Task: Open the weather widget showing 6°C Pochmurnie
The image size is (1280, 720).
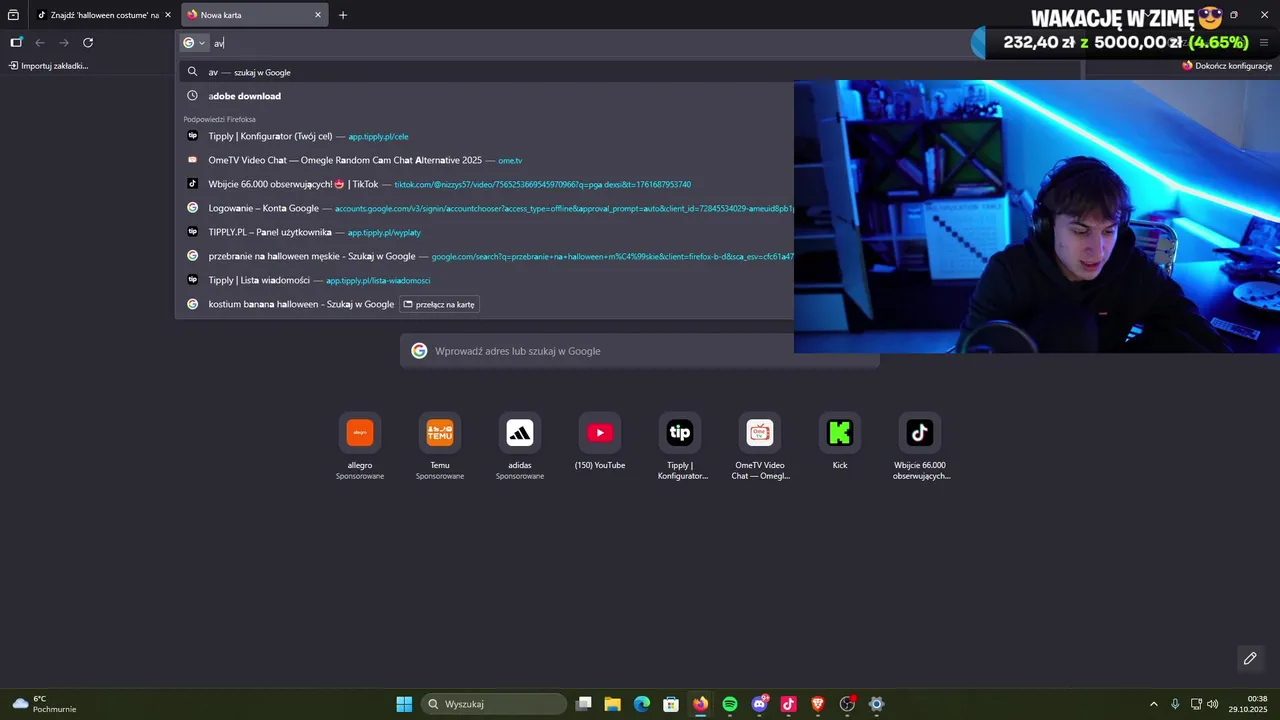Action: pyautogui.click(x=45, y=704)
